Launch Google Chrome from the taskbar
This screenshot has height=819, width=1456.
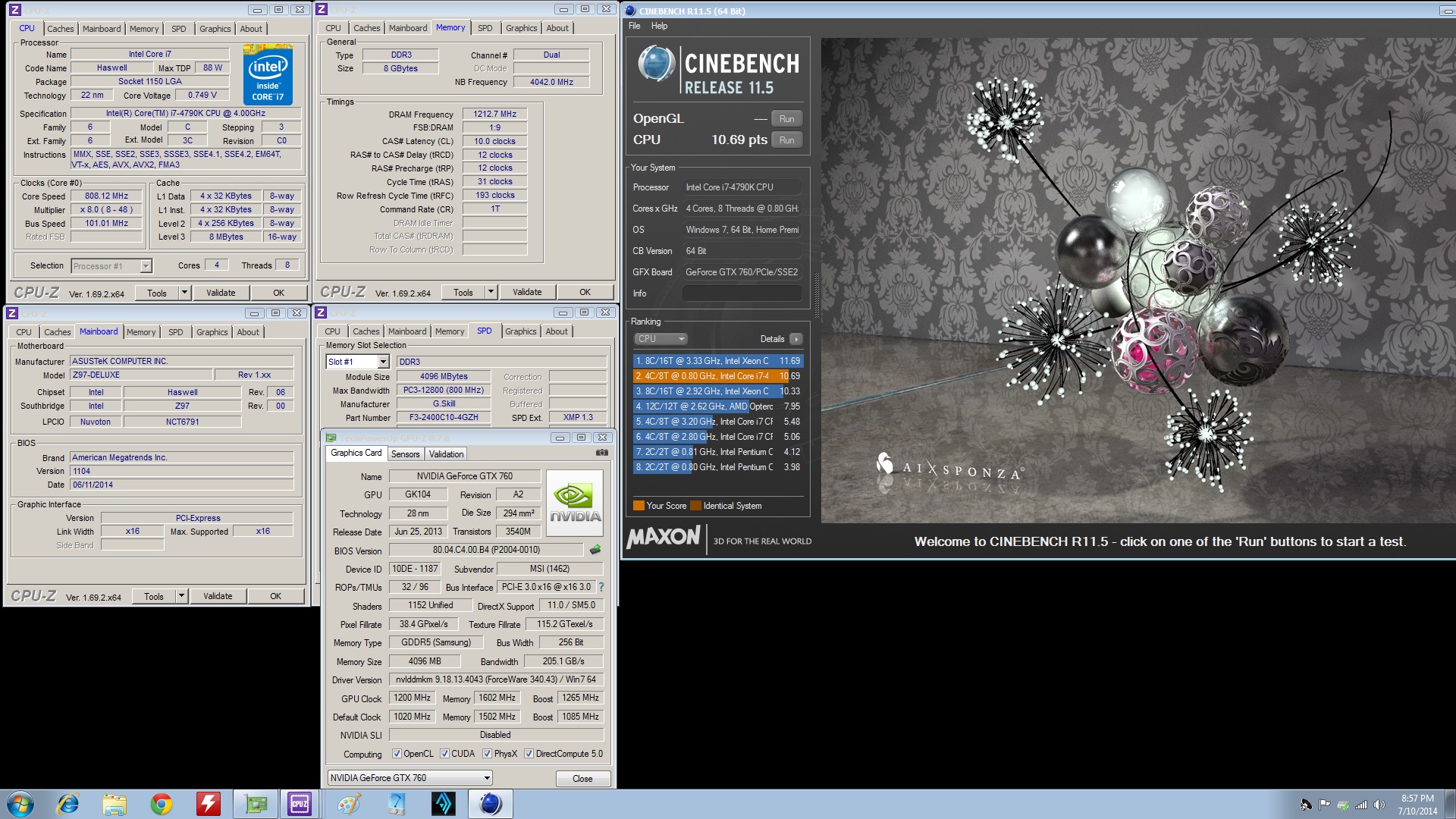click(x=161, y=804)
